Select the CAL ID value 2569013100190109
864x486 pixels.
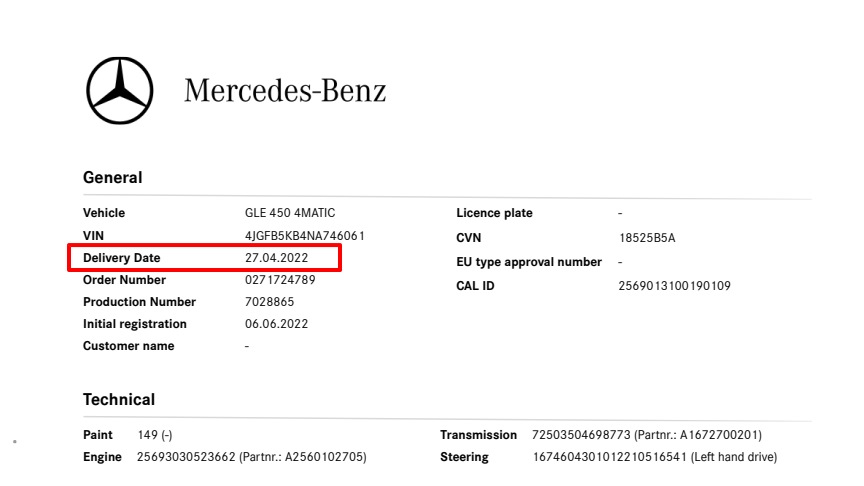click(674, 286)
